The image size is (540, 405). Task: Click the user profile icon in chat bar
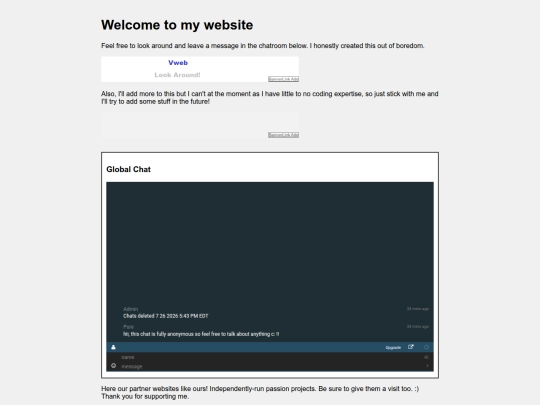(x=113, y=347)
